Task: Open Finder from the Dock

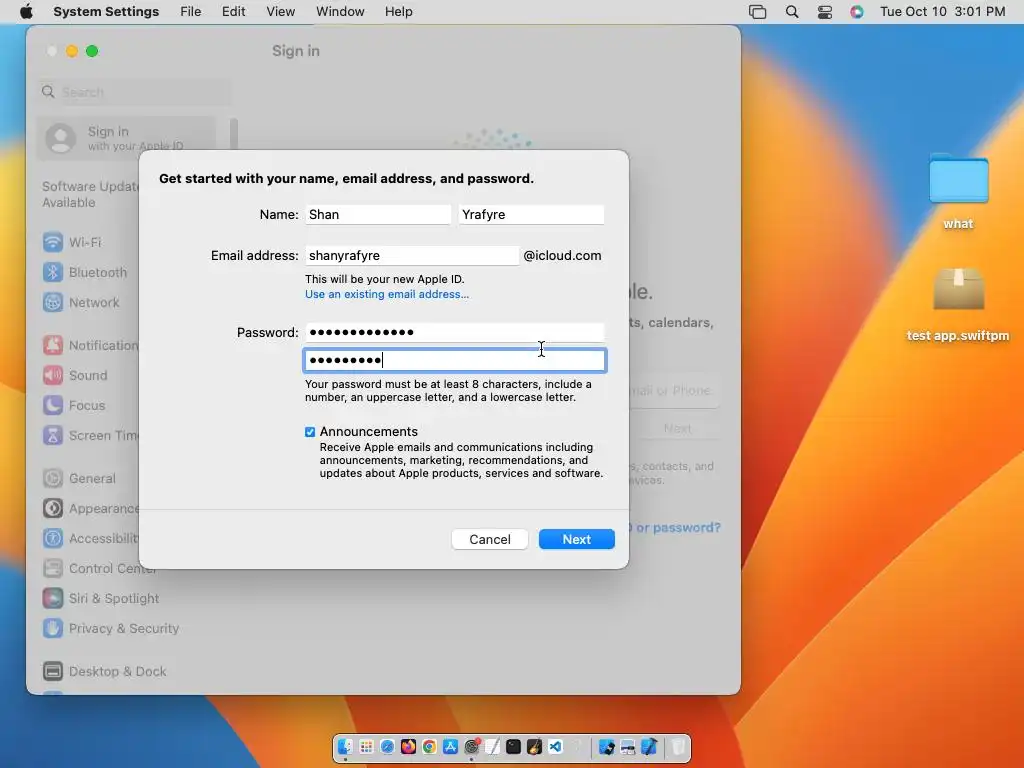Action: (345, 746)
